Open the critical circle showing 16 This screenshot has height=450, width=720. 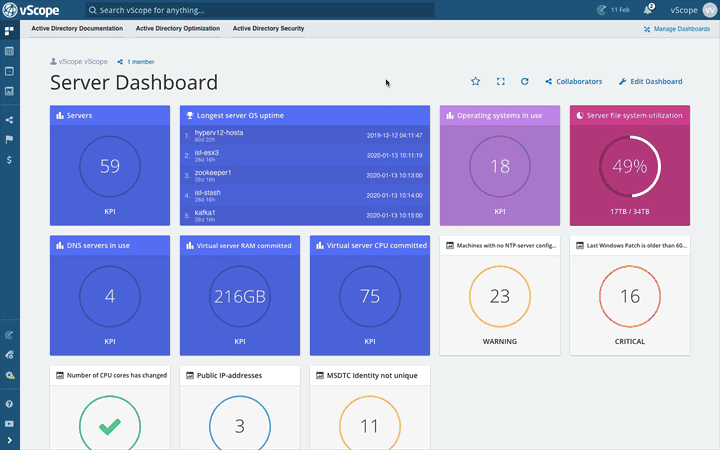click(x=630, y=296)
